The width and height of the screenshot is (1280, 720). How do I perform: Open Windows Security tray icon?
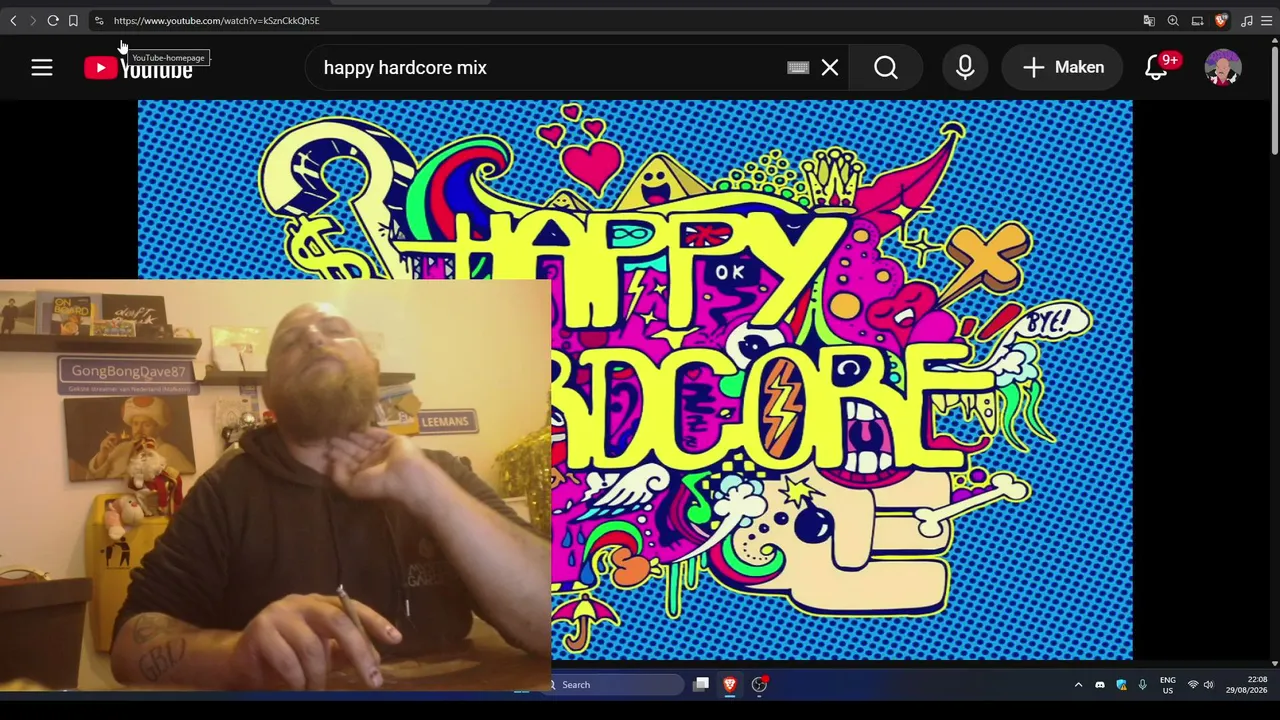1121,685
